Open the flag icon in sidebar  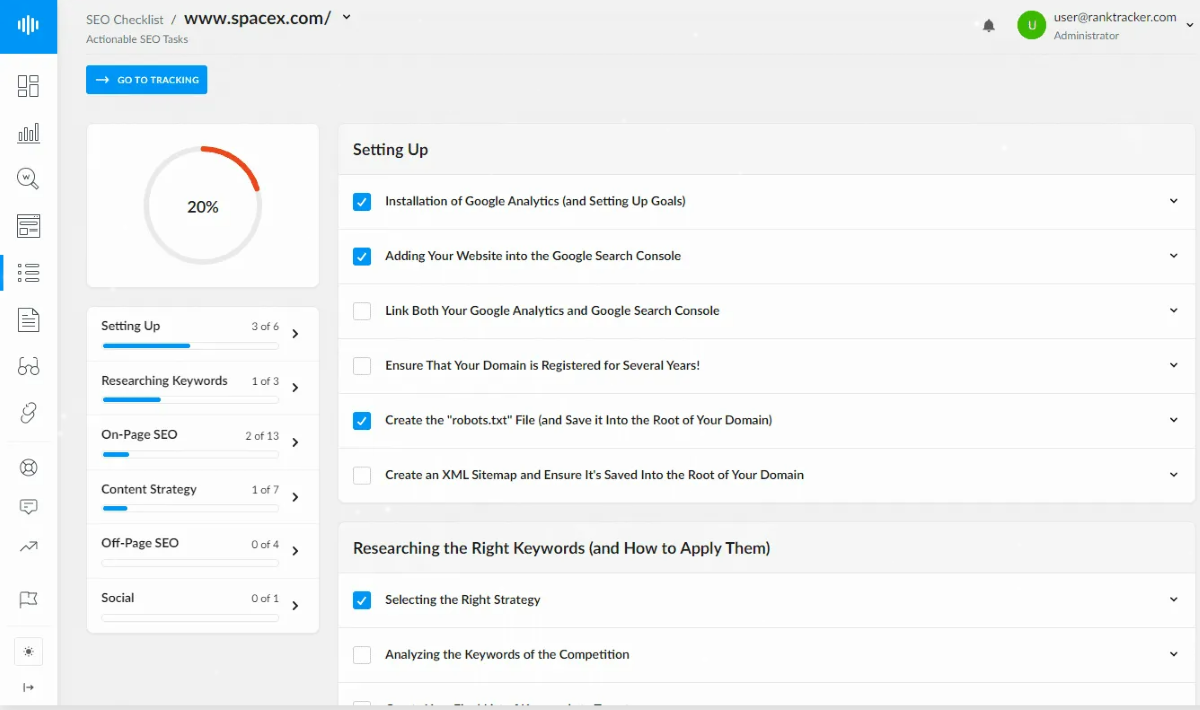tap(28, 600)
